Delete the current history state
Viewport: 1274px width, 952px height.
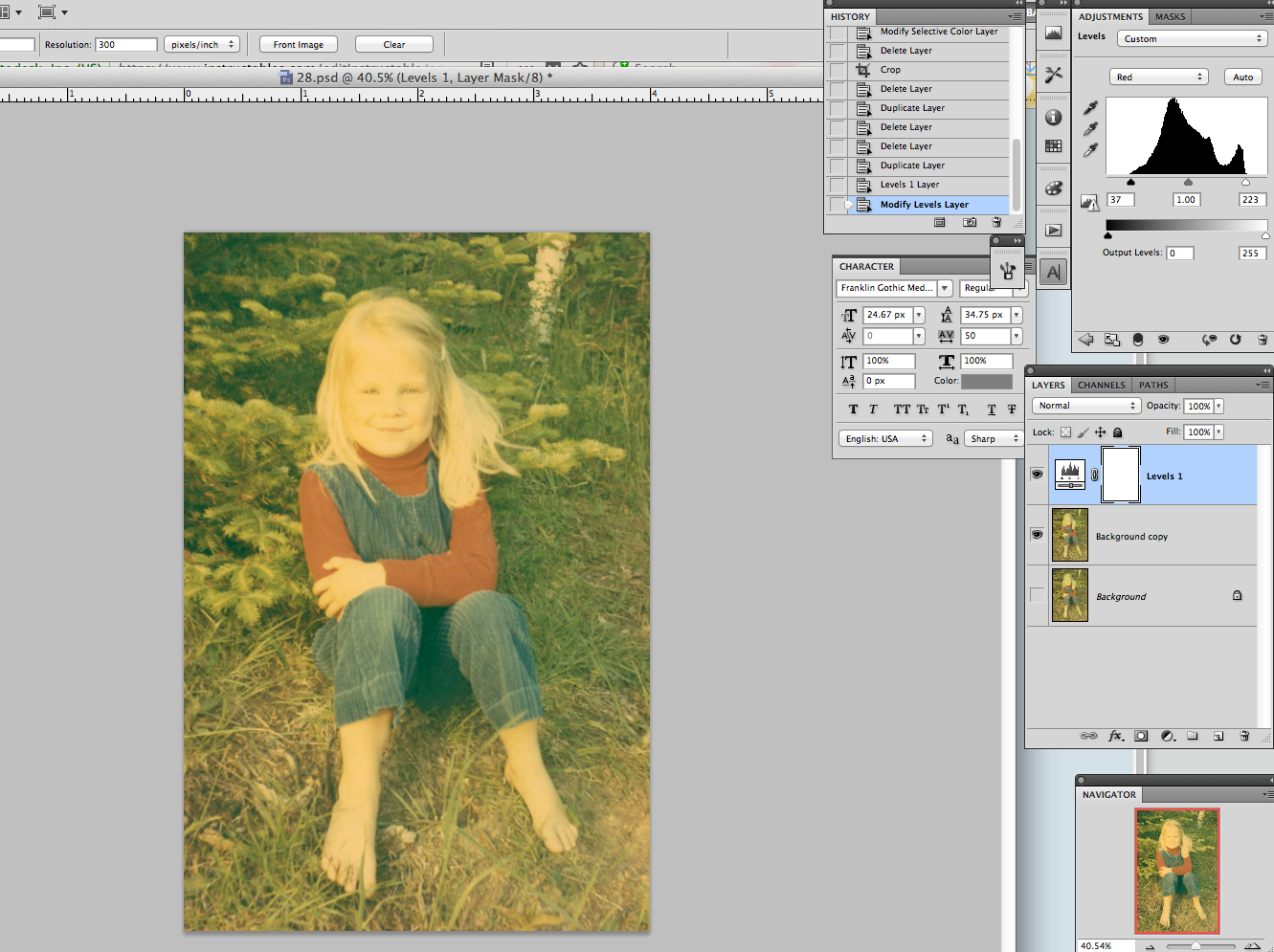pos(996,222)
